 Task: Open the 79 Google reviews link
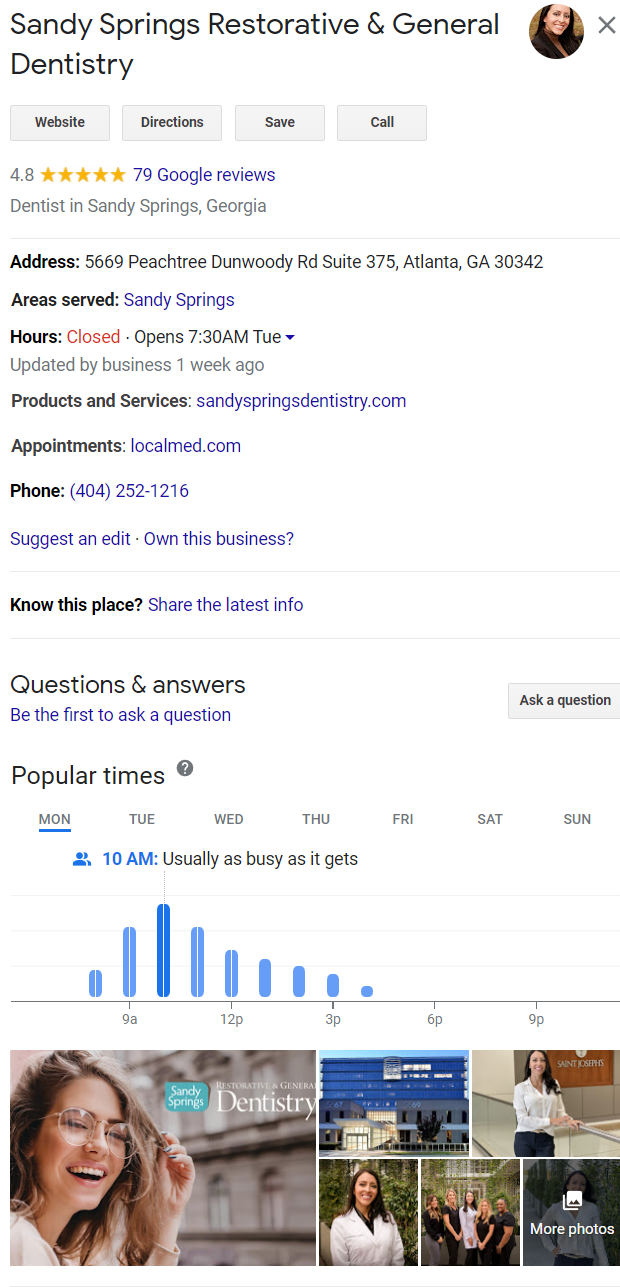point(204,175)
